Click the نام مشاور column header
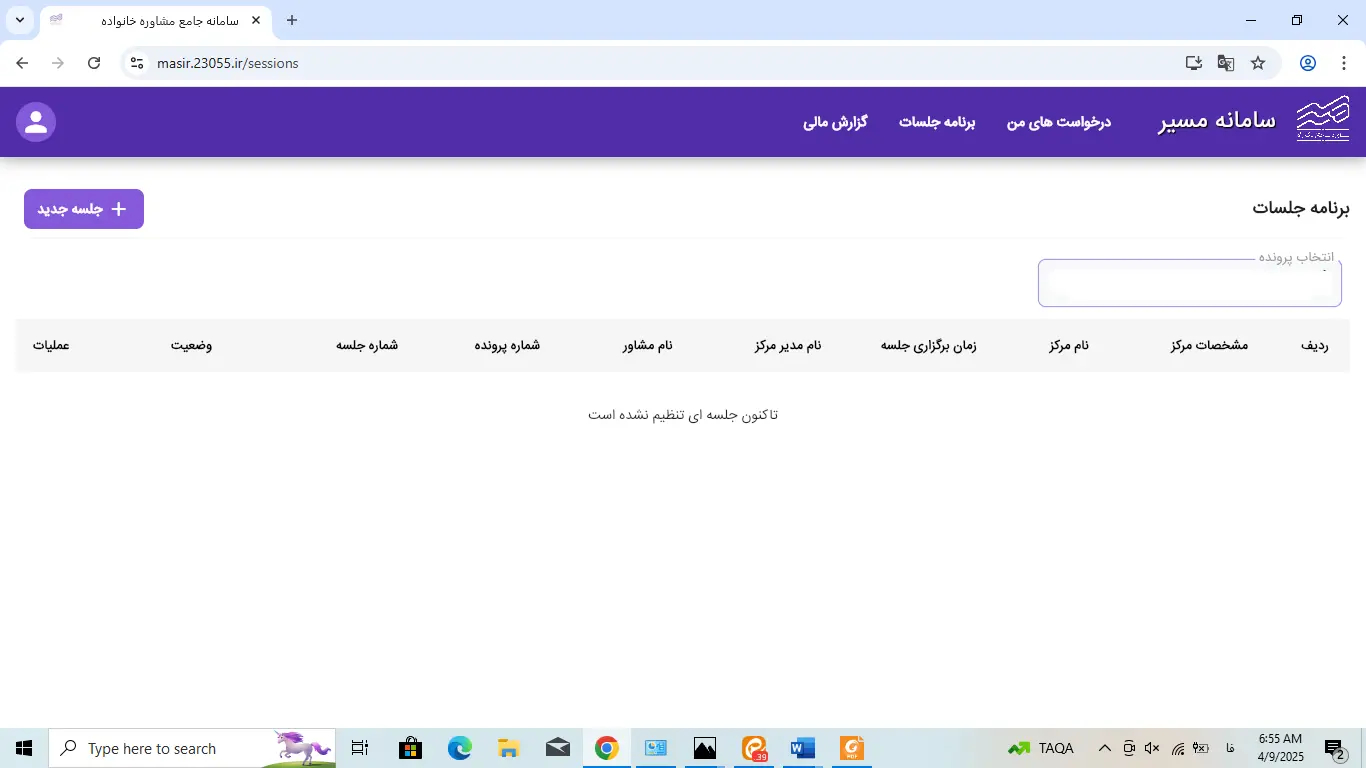Screen dimensions: 1366x768 pyautogui.click(x=648, y=345)
